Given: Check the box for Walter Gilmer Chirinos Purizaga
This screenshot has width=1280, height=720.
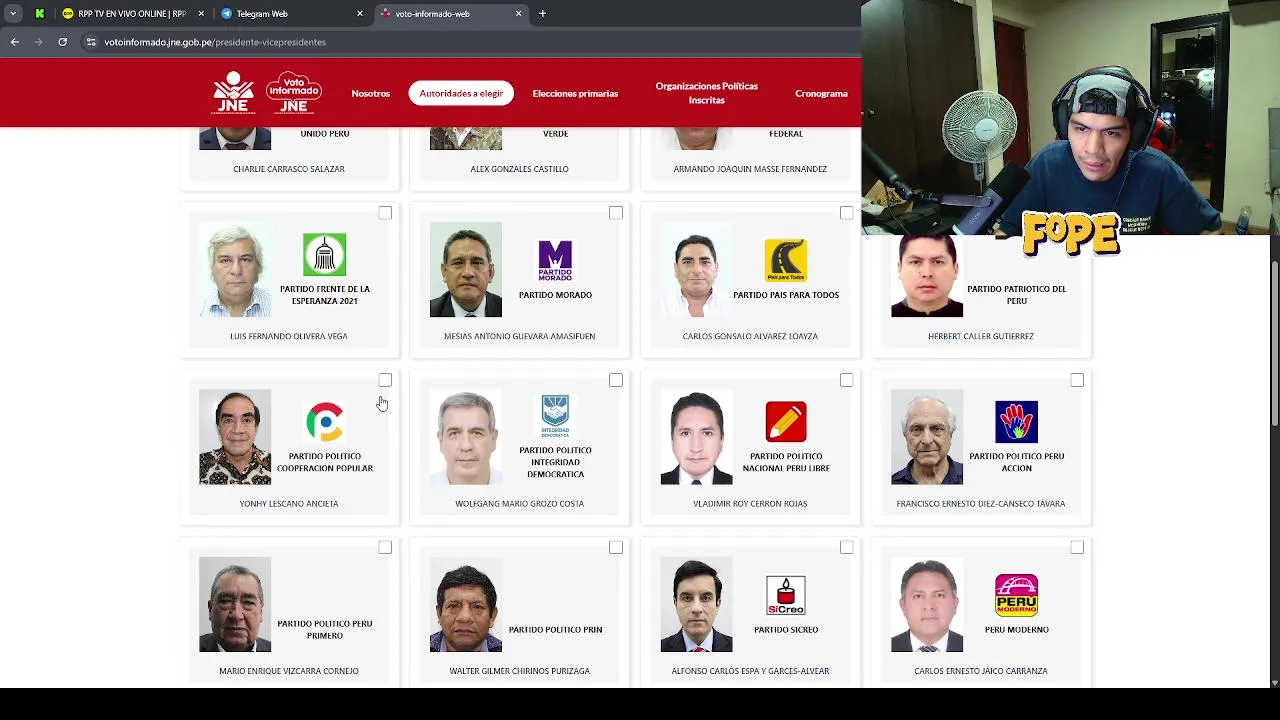Looking at the screenshot, I should click(x=616, y=547).
